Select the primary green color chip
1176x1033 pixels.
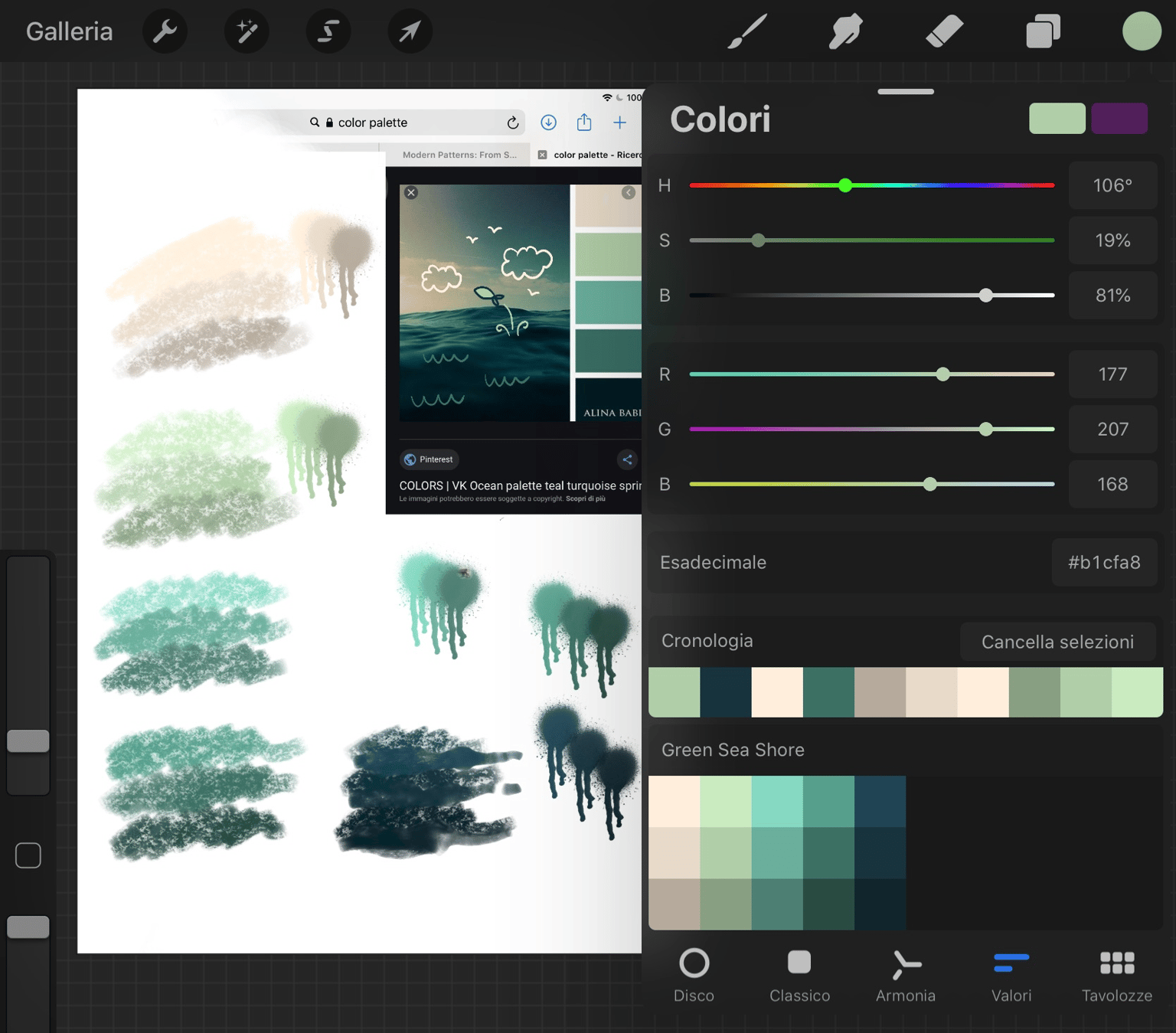coord(1057,119)
